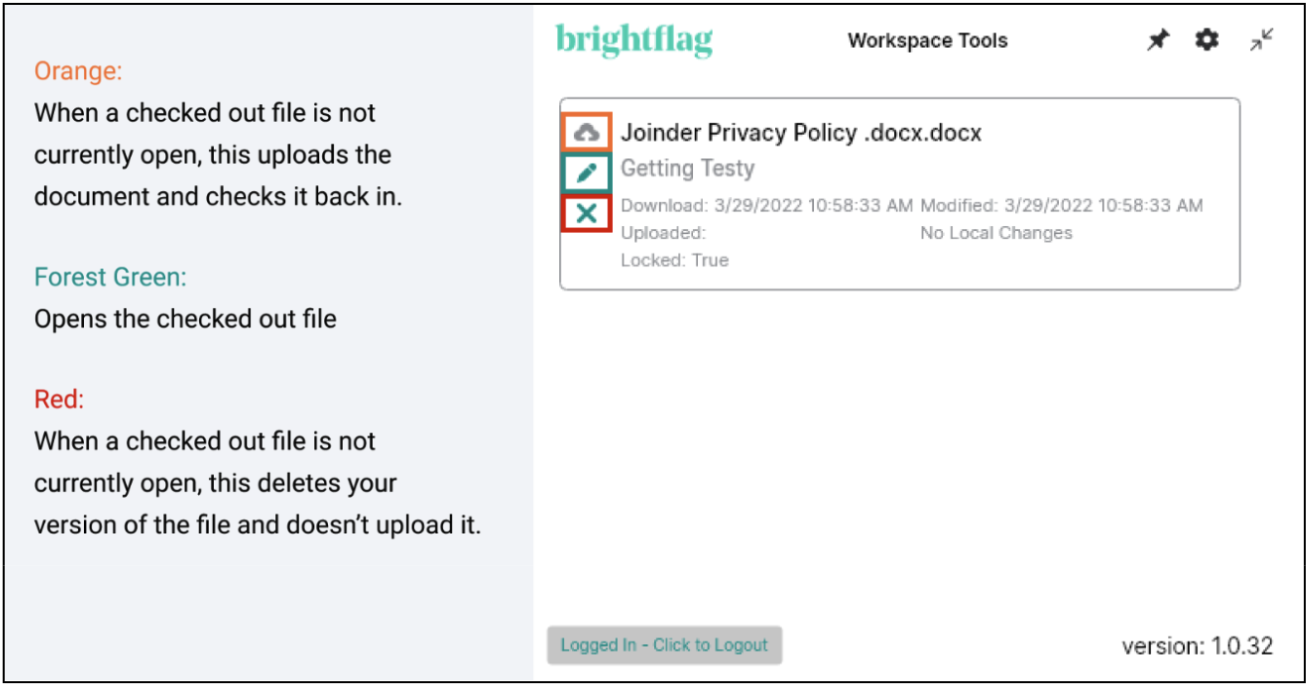The image size is (1311, 687).
Task: Click the Getting Testy matter label
Action: tap(687, 168)
